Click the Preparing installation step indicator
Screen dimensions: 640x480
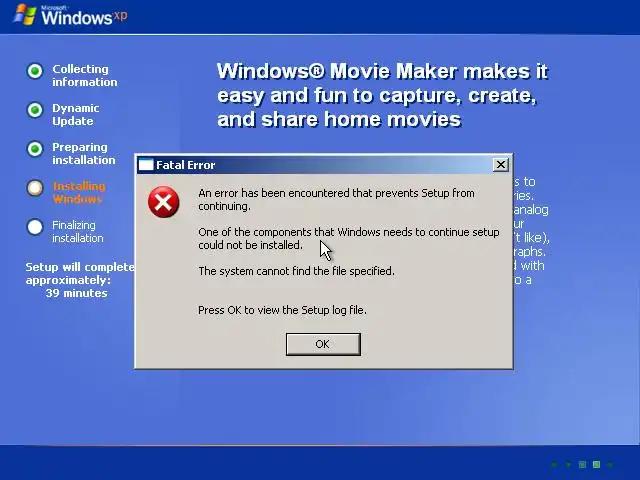pos(35,149)
